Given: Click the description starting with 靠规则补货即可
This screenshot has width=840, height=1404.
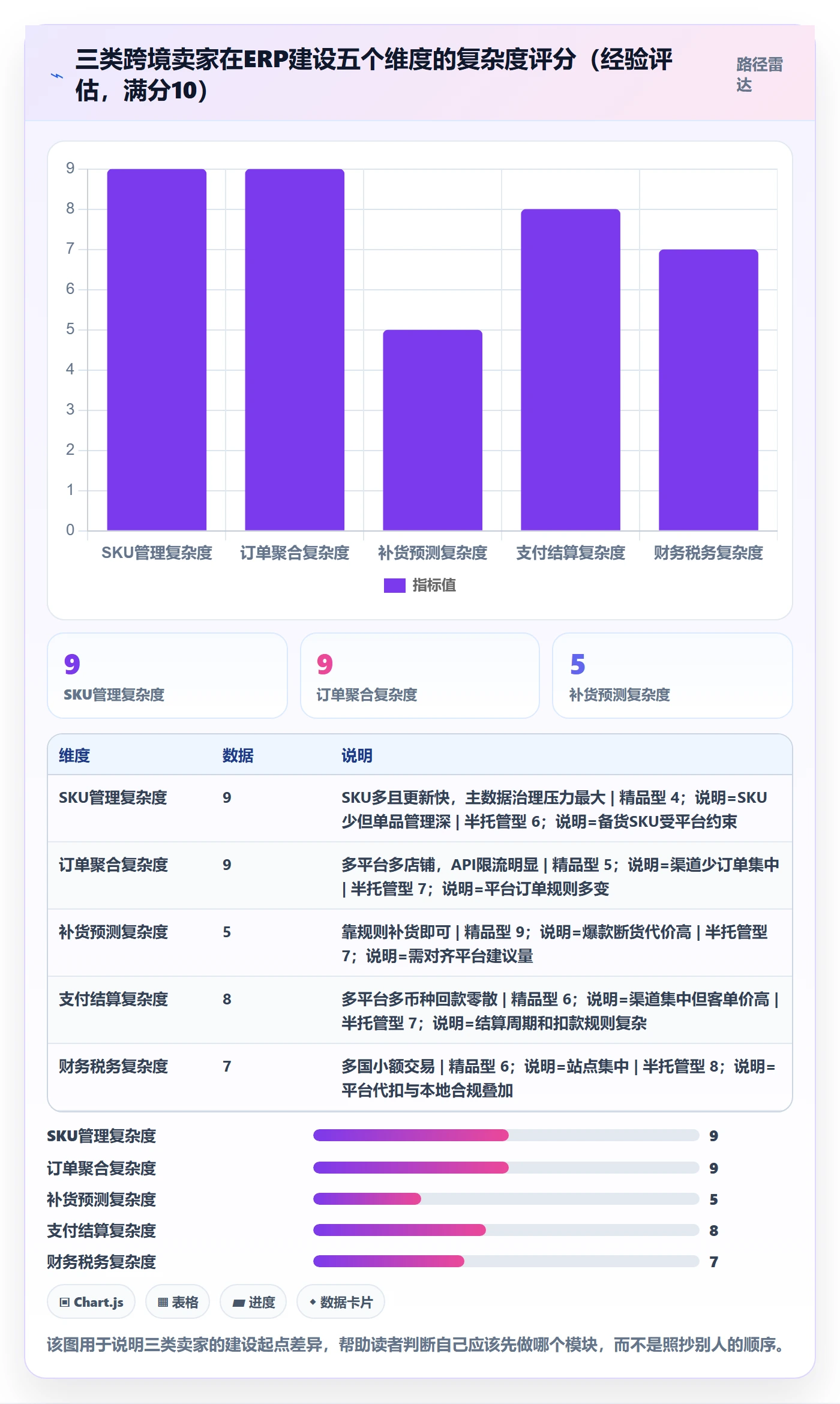Looking at the screenshot, I should 554,944.
